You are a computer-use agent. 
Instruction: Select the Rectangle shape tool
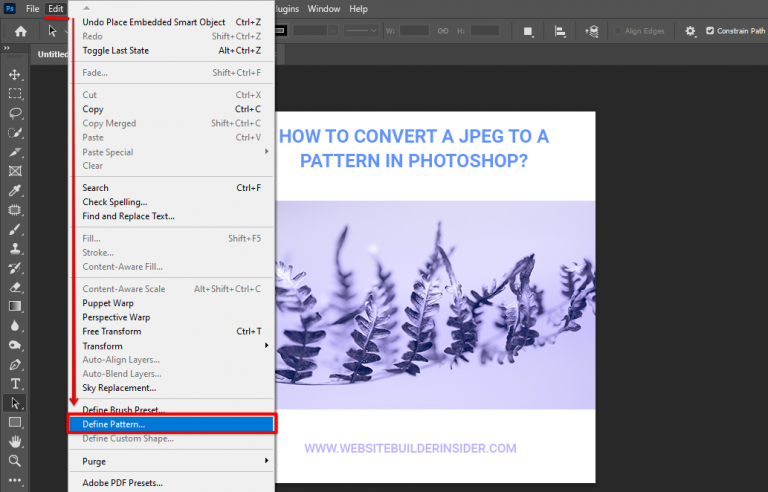15,422
